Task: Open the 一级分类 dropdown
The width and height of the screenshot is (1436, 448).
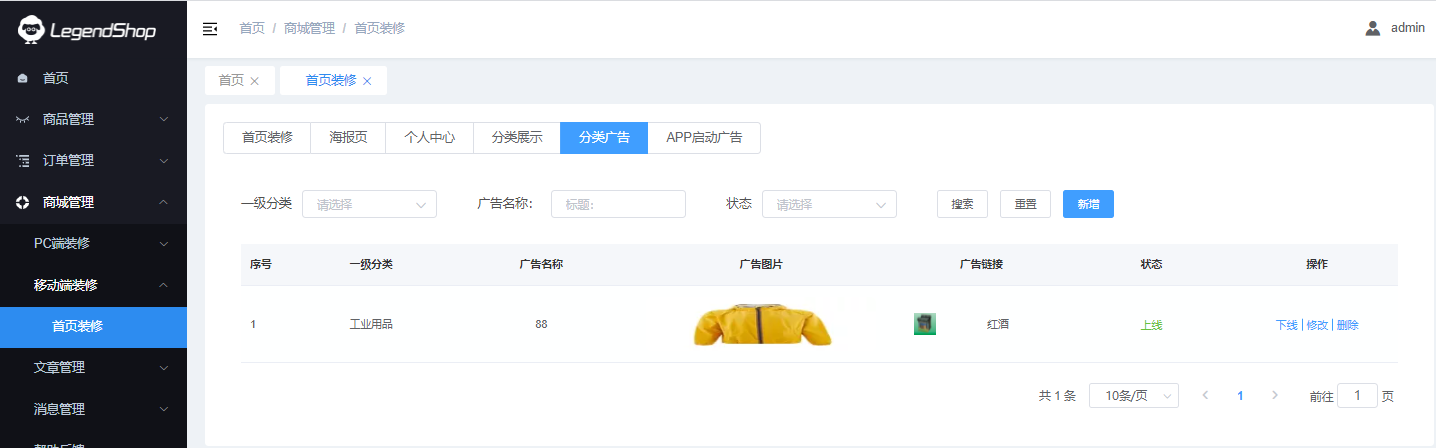Action: pyautogui.click(x=369, y=204)
